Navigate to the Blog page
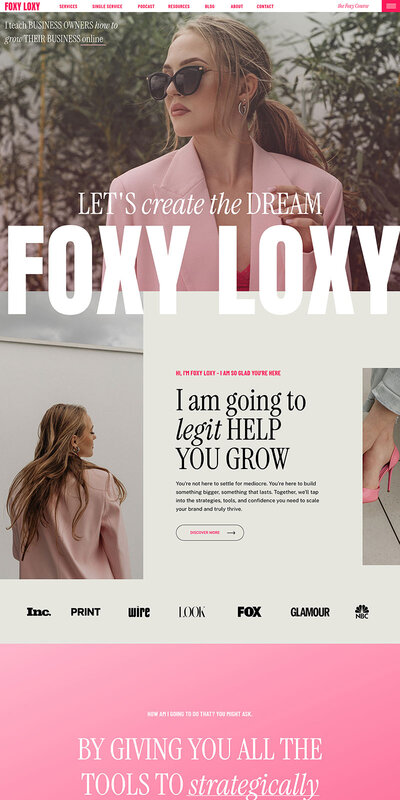This screenshot has height=800, width=400. pyautogui.click(x=210, y=7)
